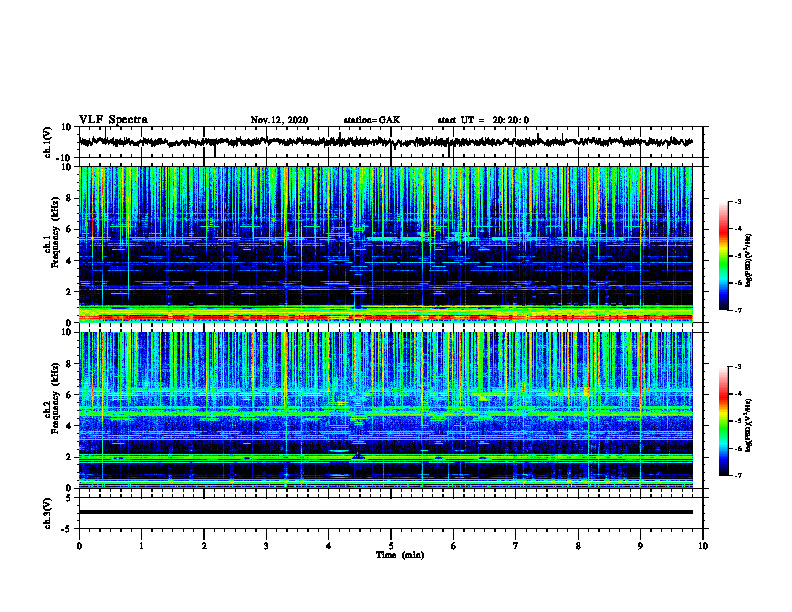This screenshot has height=612, width=792.
Task: Select the "start UT = 20:20:0" text
Action: click(483, 120)
